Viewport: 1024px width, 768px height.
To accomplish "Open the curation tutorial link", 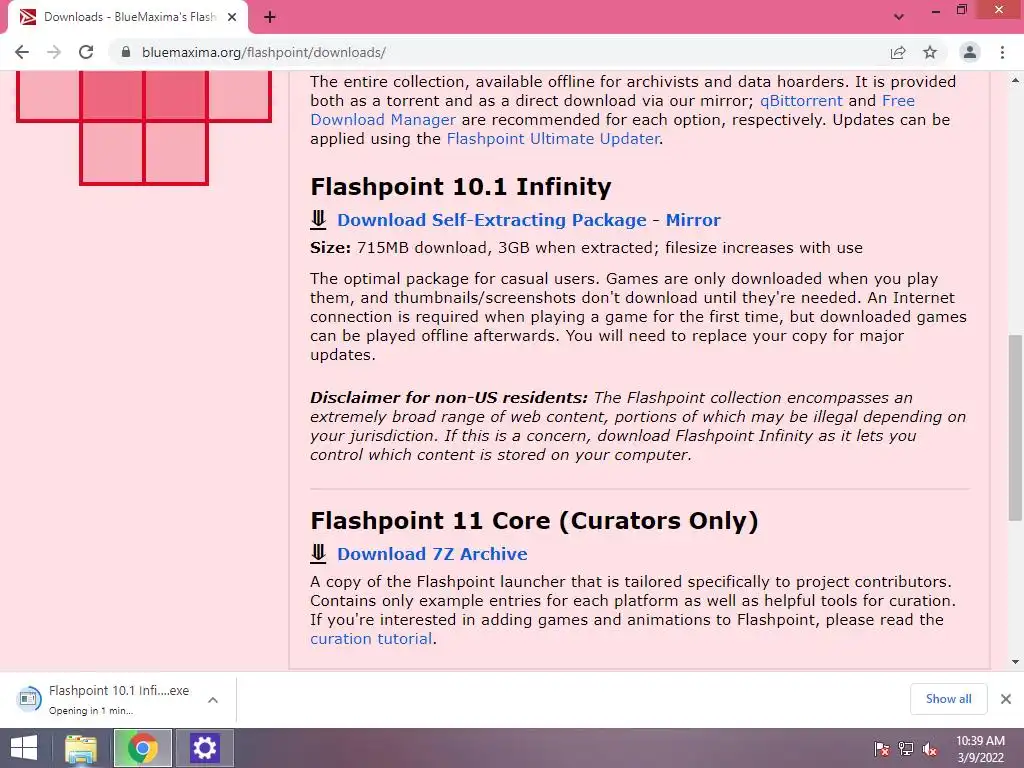I will tap(371, 639).
